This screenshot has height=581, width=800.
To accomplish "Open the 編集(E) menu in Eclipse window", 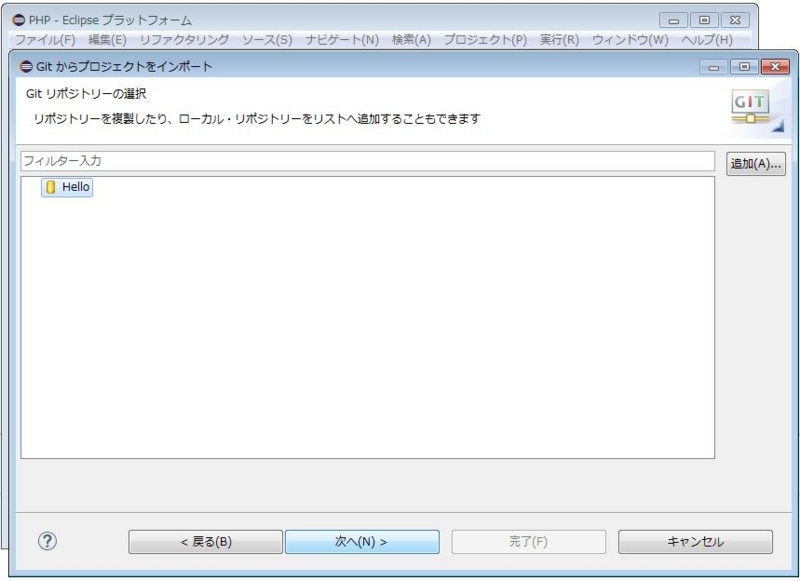I will tap(107, 40).
